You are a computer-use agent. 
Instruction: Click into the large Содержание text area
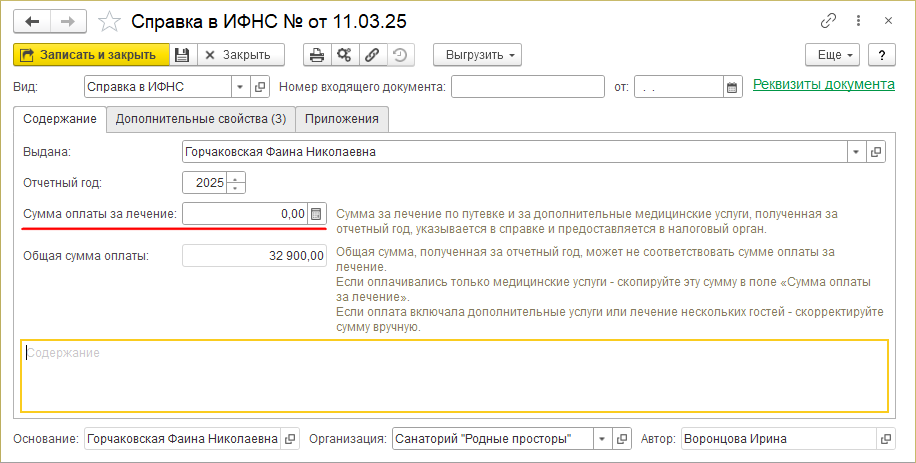(454, 376)
